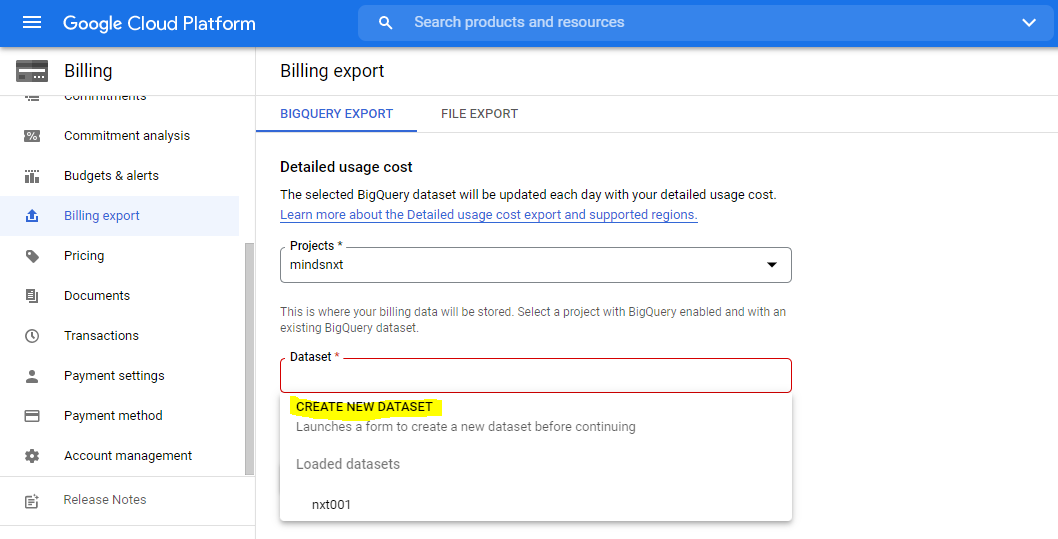This screenshot has height=539, width=1058.
Task: Click the Budgets & alerts chart icon
Action: click(x=32, y=176)
